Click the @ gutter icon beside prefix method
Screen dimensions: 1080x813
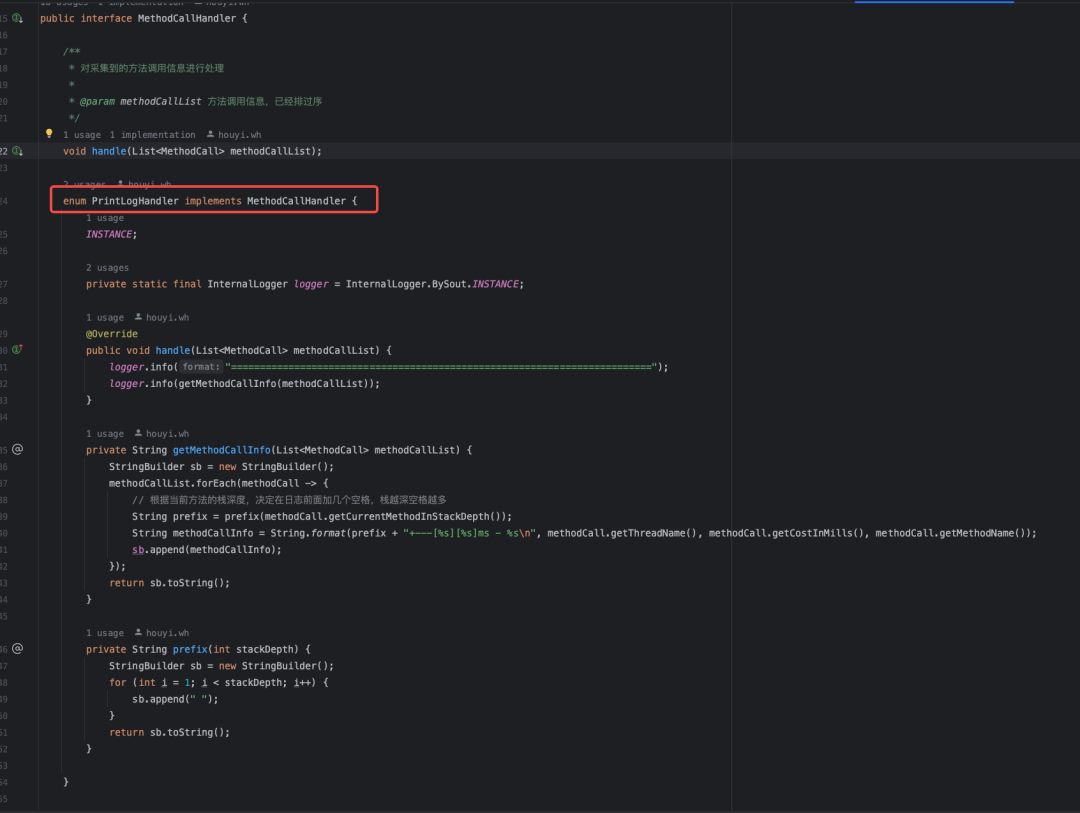[17, 648]
